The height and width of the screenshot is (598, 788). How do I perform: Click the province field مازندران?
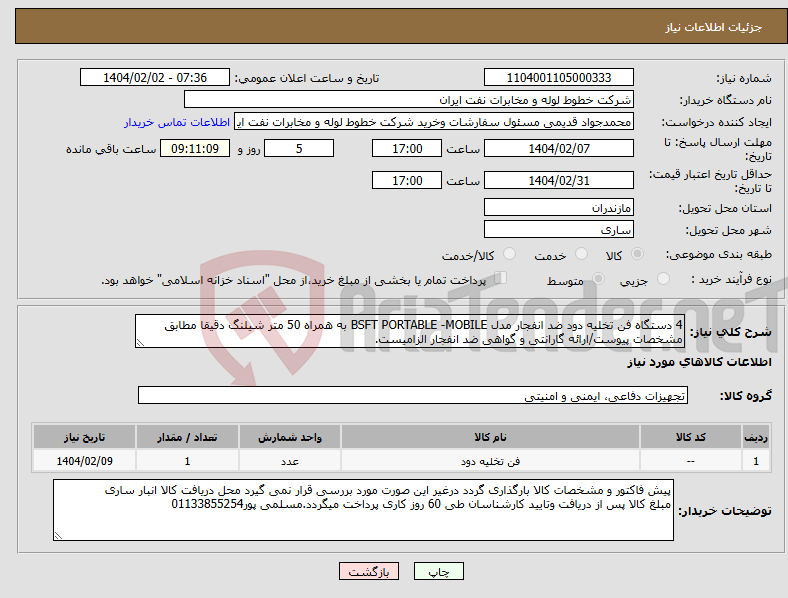(559, 207)
